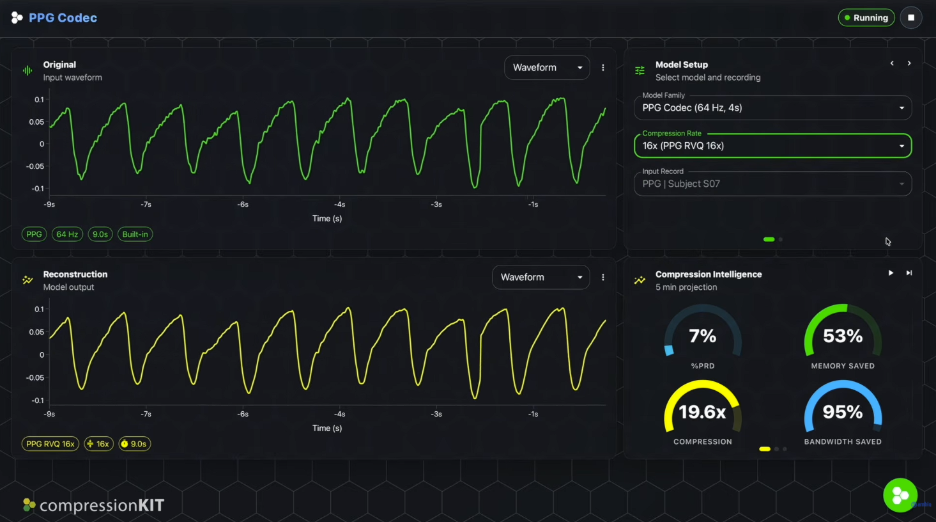Click the Running status badge
Image resolution: width=936 pixels, height=522 pixels.
pyautogui.click(x=866, y=18)
